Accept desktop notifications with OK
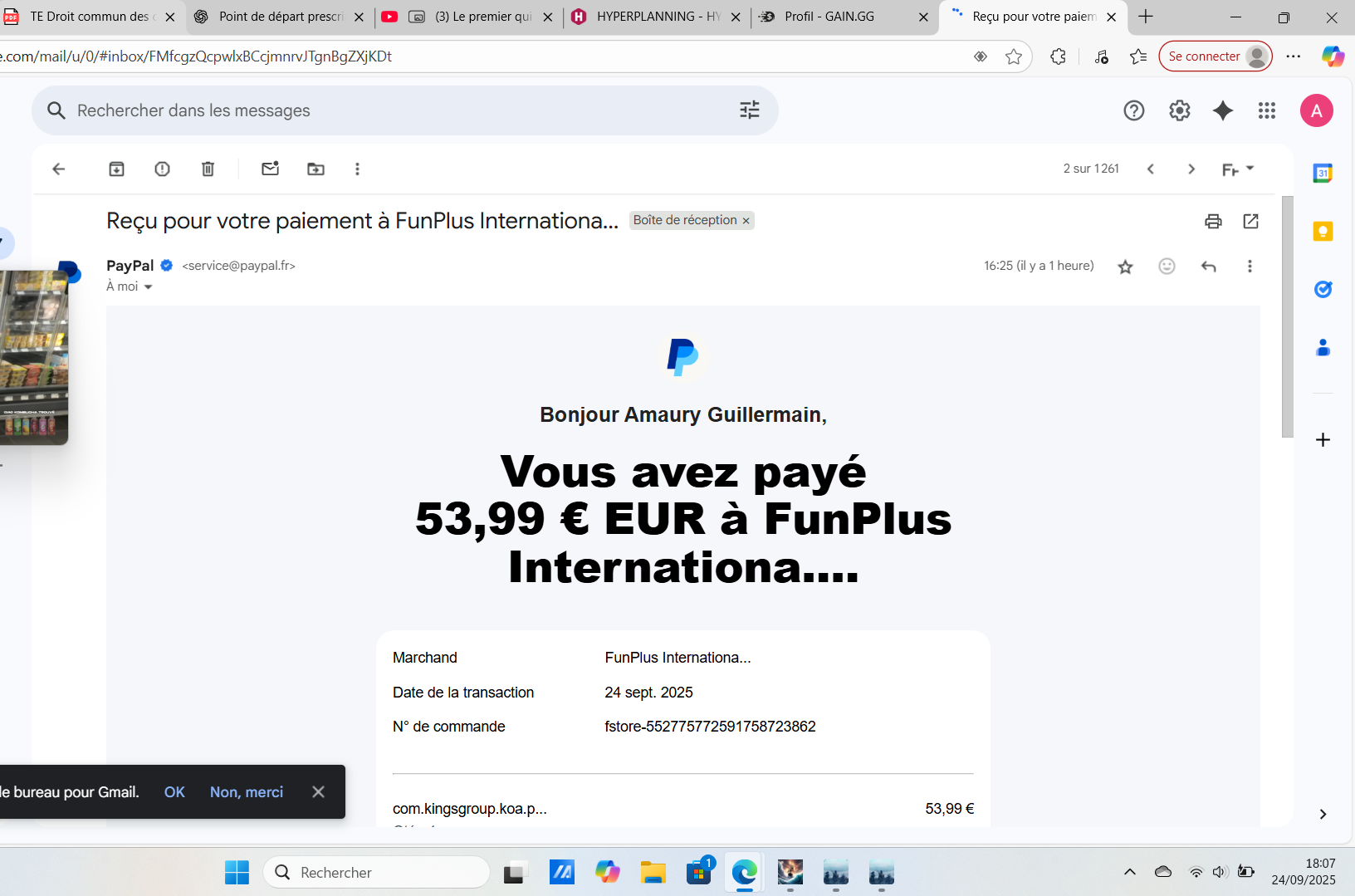1355x896 pixels. click(x=174, y=792)
